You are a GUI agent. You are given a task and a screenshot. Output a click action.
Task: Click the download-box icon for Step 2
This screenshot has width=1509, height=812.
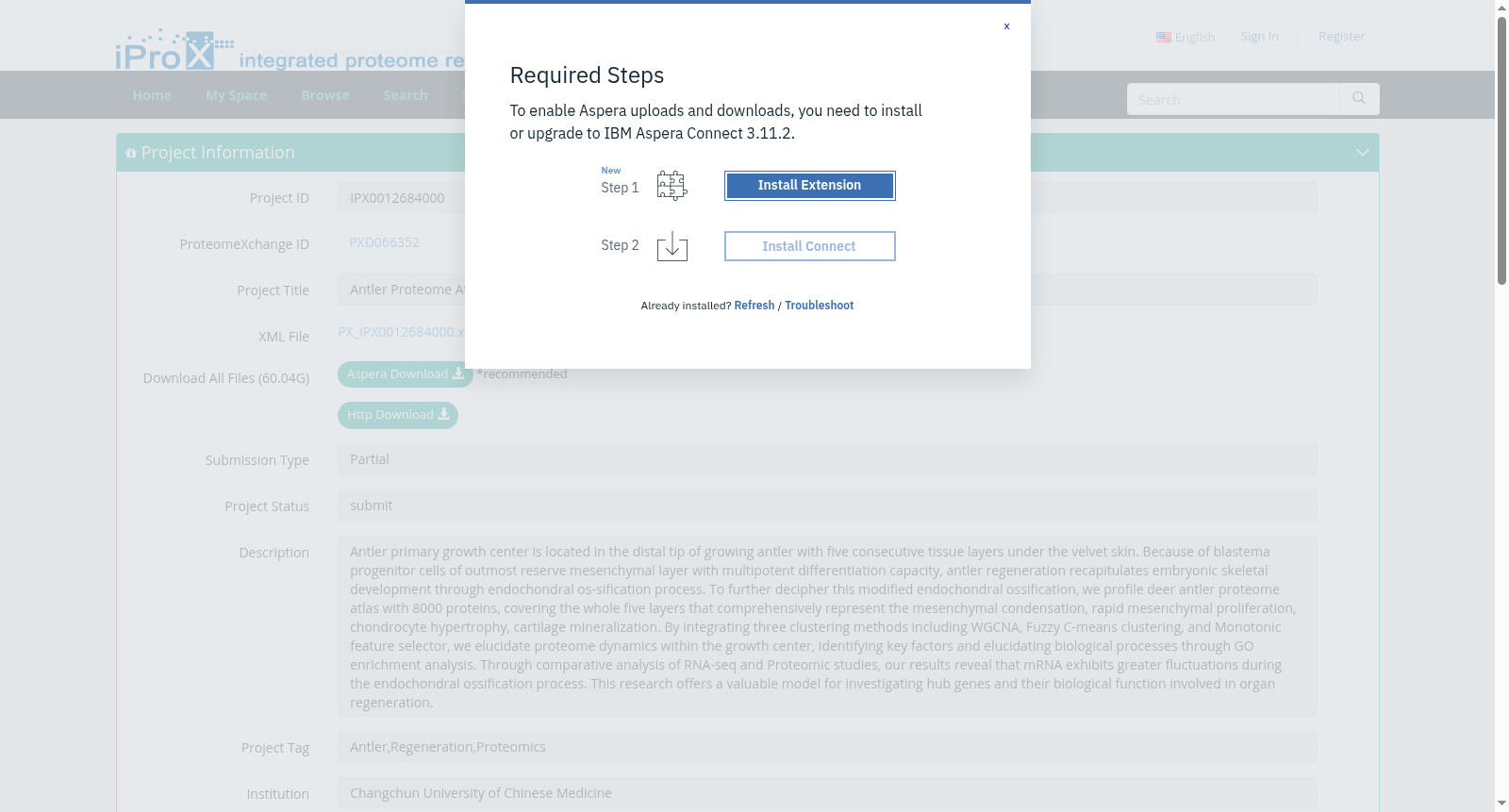coord(672,246)
